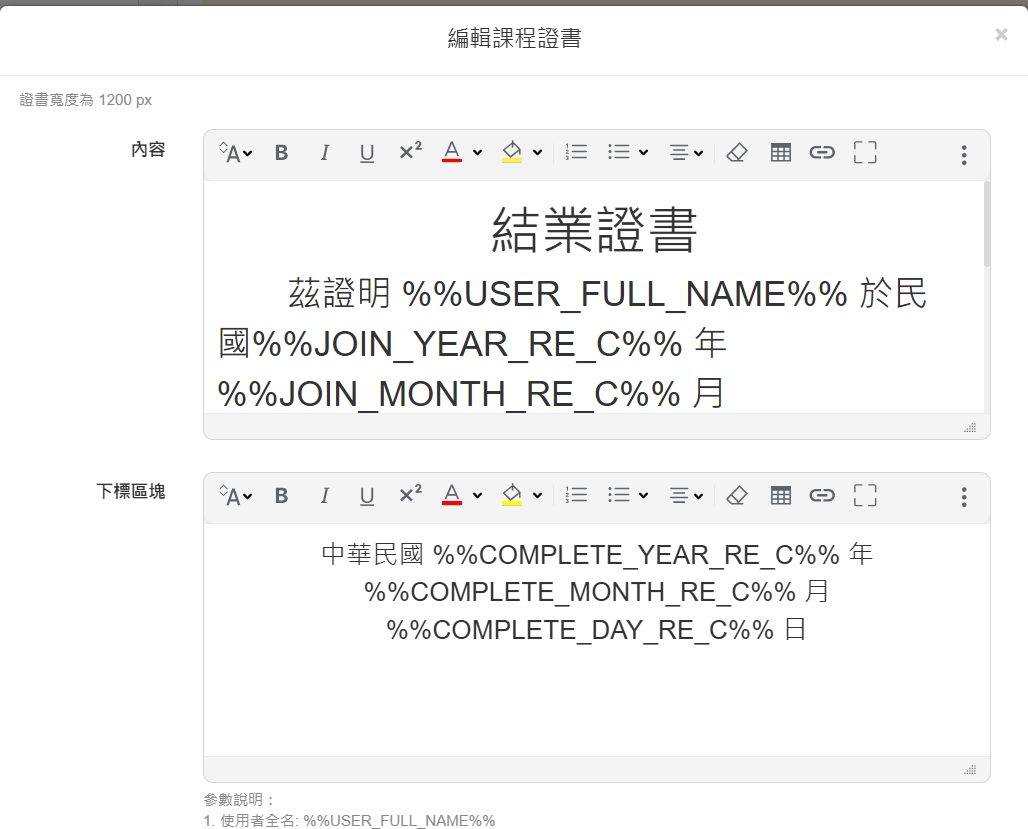This screenshot has width=1028, height=829.
Task: Insert a hyperlink with the link icon
Action: tap(821, 152)
